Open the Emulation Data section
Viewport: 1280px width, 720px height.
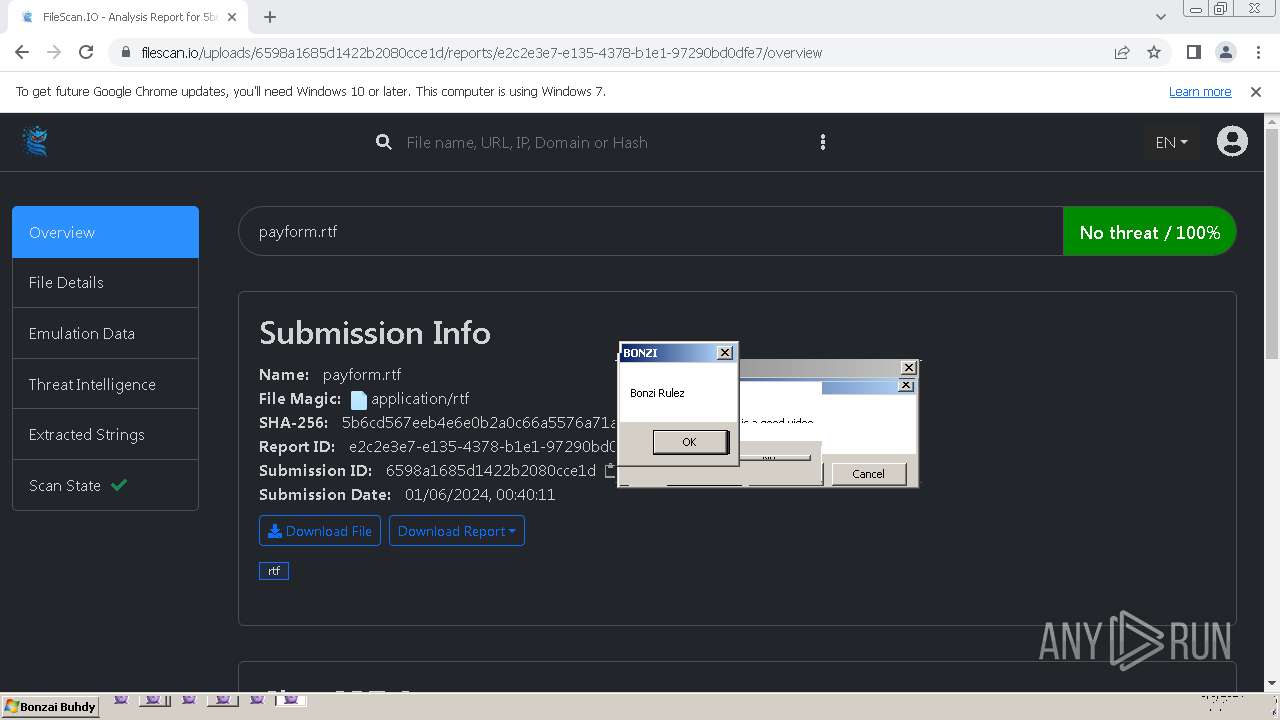tap(105, 333)
